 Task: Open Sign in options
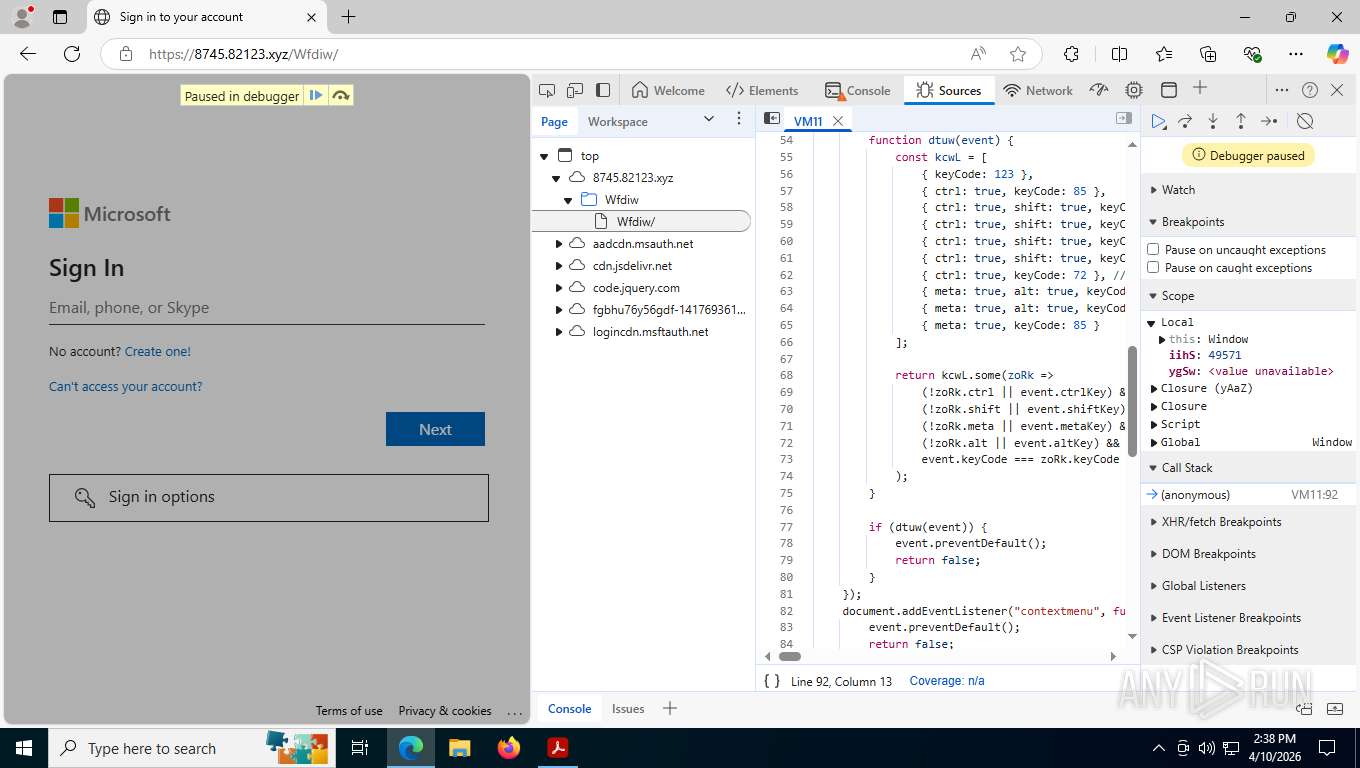click(x=269, y=497)
